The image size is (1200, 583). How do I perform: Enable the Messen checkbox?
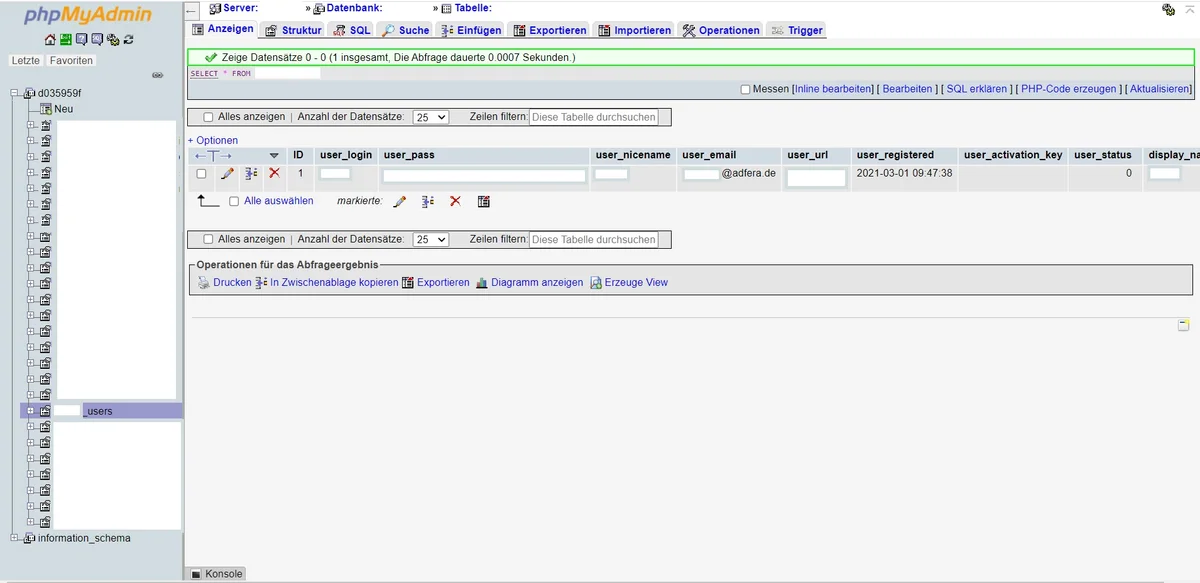[x=745, y=89]
